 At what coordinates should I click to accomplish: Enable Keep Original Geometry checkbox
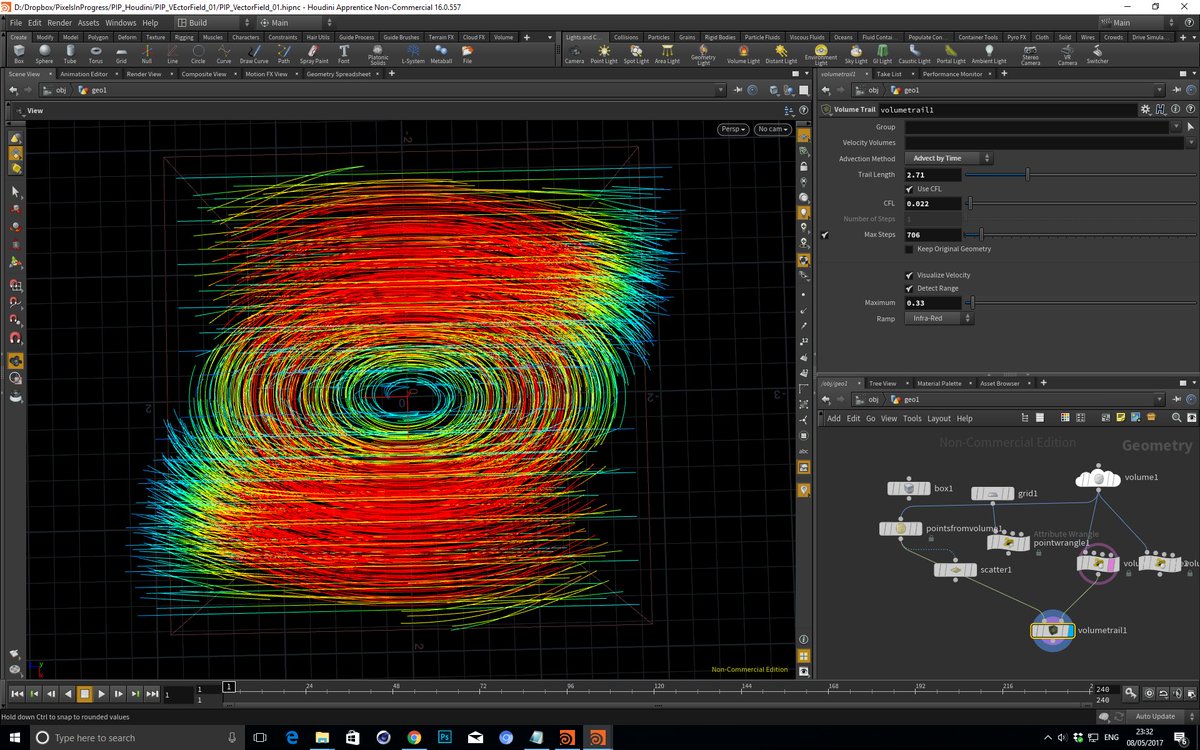click(x=909, y=248)
